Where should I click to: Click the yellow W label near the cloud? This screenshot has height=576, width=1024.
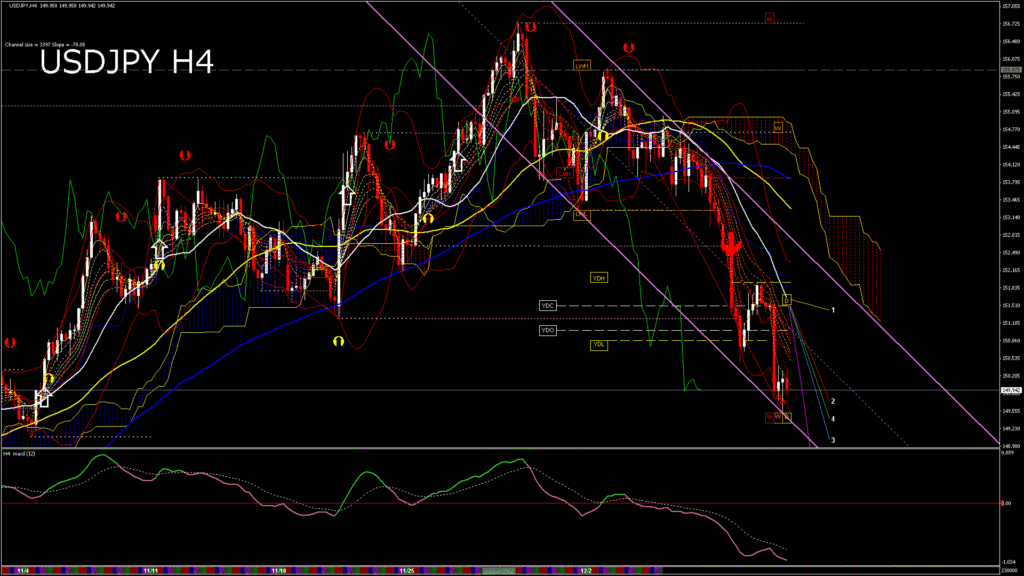click(x=777, y=127)
